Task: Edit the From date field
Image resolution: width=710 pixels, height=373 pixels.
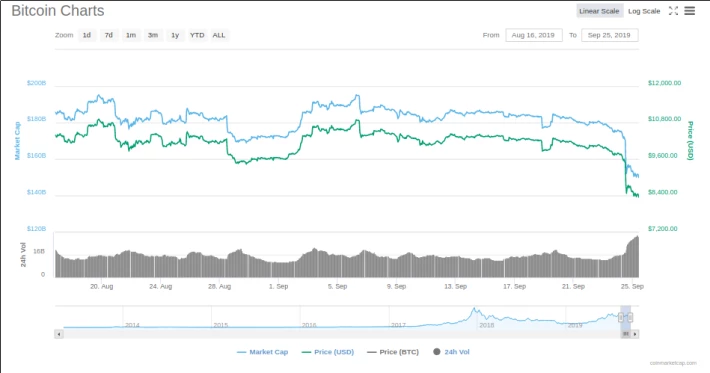Action: 533,35
